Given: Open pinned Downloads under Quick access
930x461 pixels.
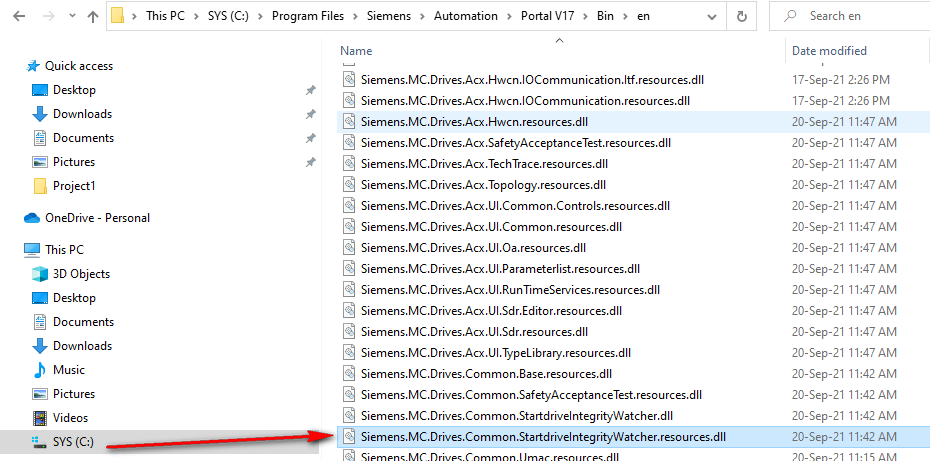Looking at the screenshot, I should [82, 114].
